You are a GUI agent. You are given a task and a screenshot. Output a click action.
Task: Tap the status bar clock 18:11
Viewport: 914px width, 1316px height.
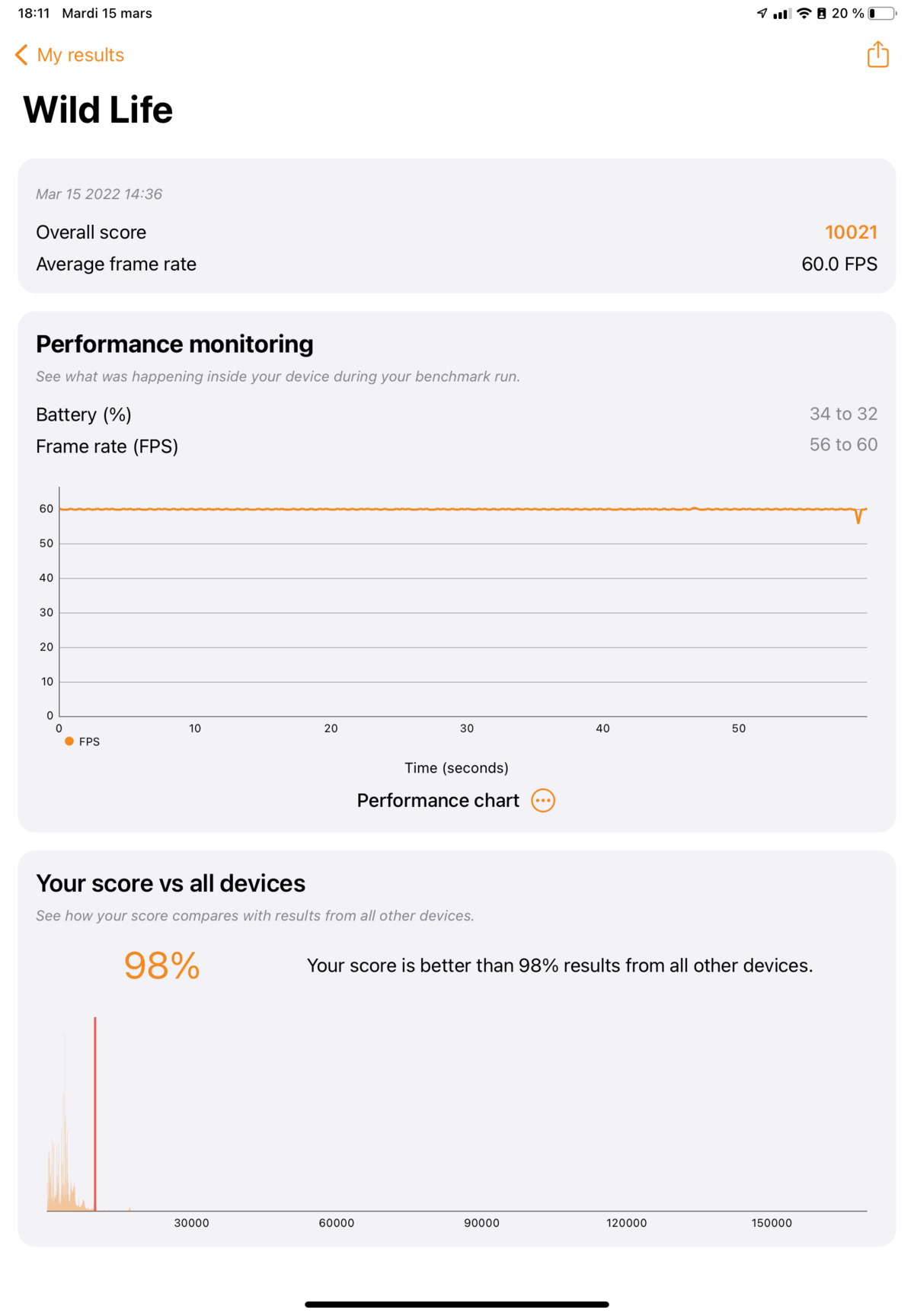click(34, 13)
